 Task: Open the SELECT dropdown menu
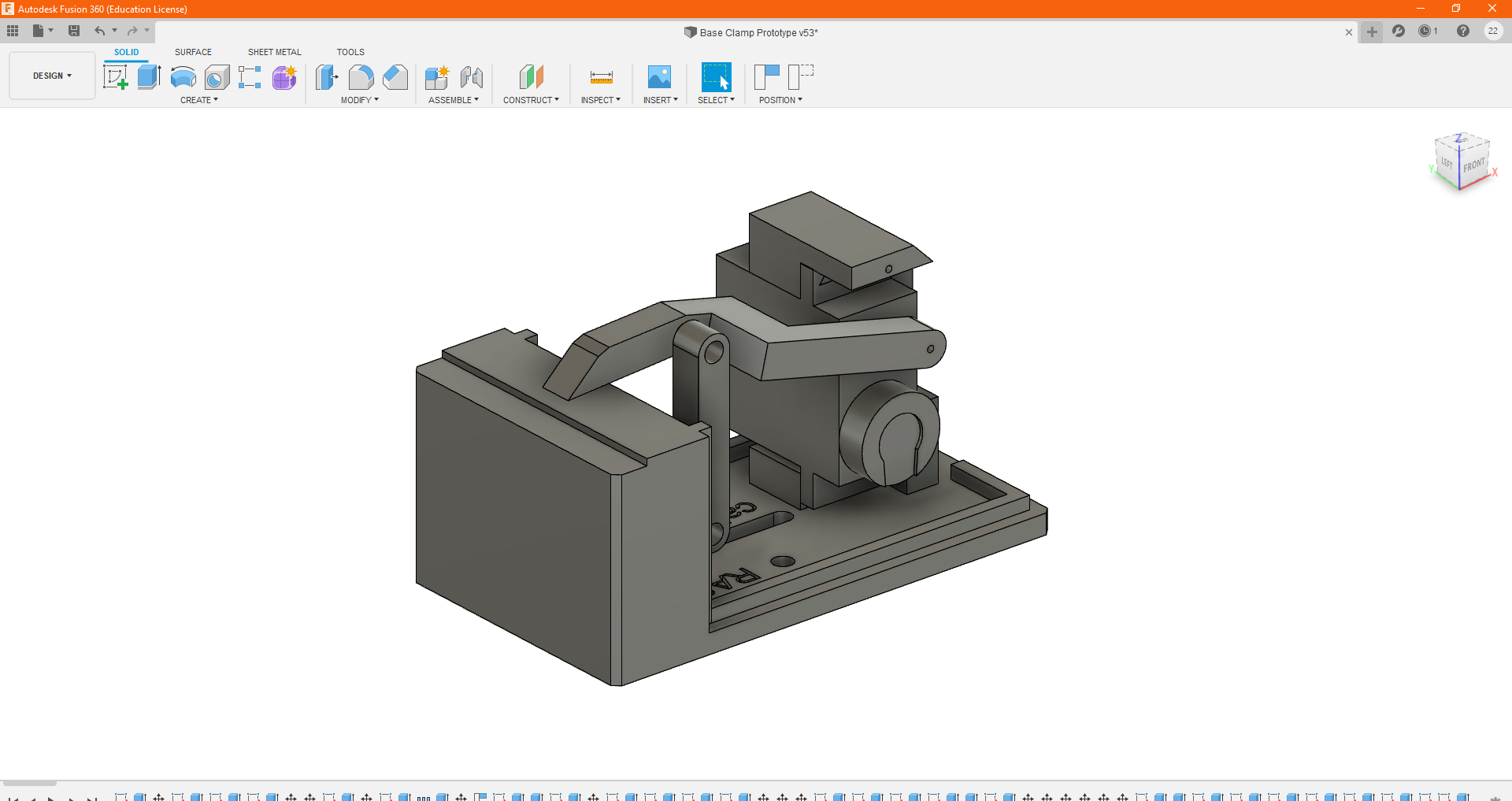716,100
